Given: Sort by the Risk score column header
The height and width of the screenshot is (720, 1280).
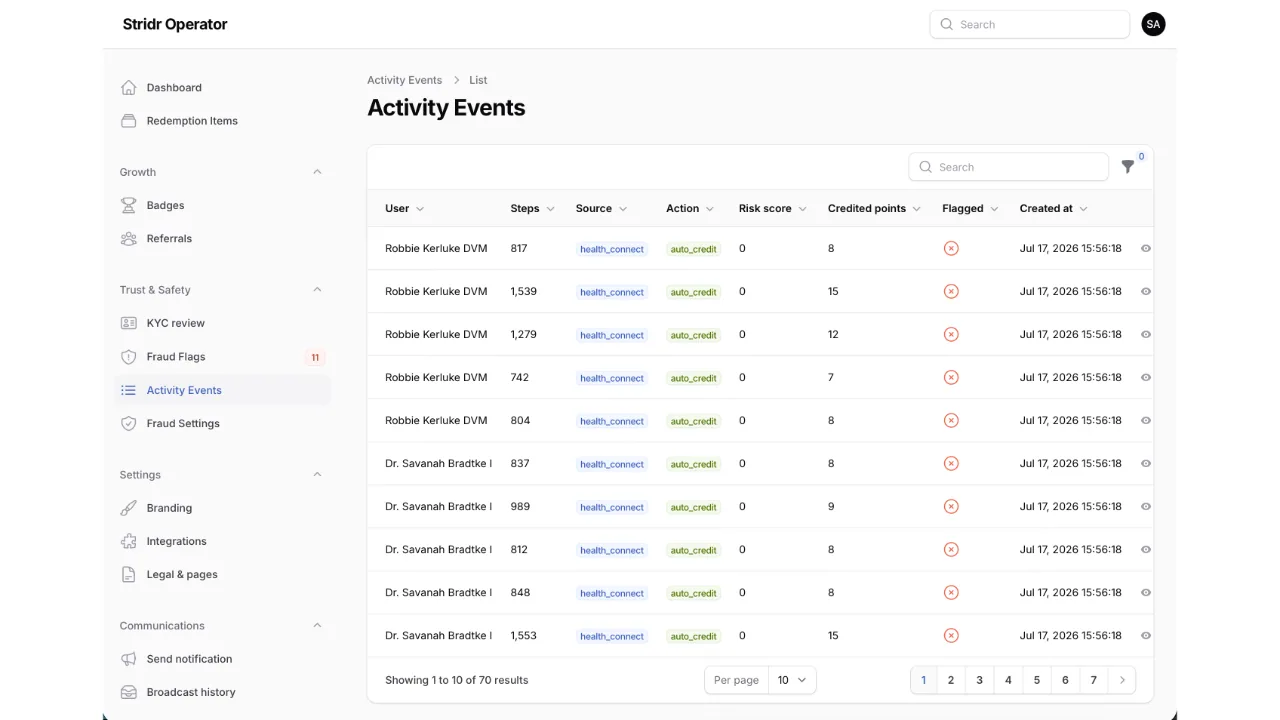Looking at the screenshot, I should click(x=773, y=208).
